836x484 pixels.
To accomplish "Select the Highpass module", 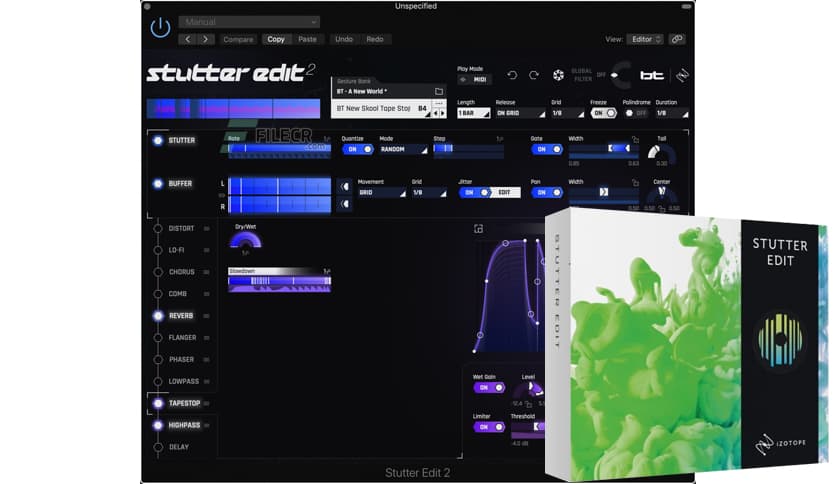I will [x=184, y=425].
